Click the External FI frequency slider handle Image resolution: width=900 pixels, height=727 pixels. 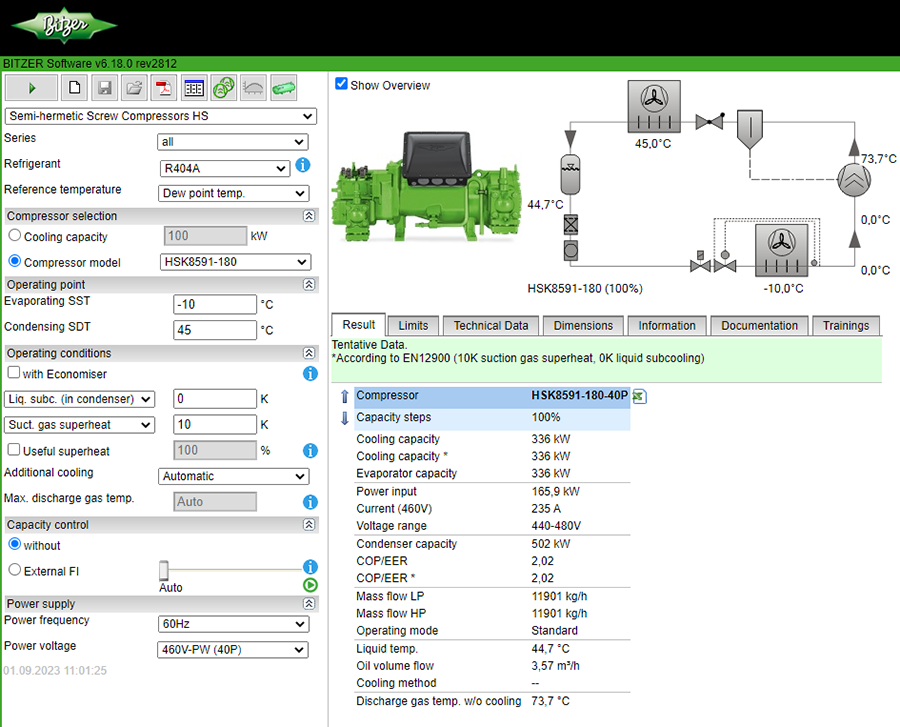pos(164,570)
